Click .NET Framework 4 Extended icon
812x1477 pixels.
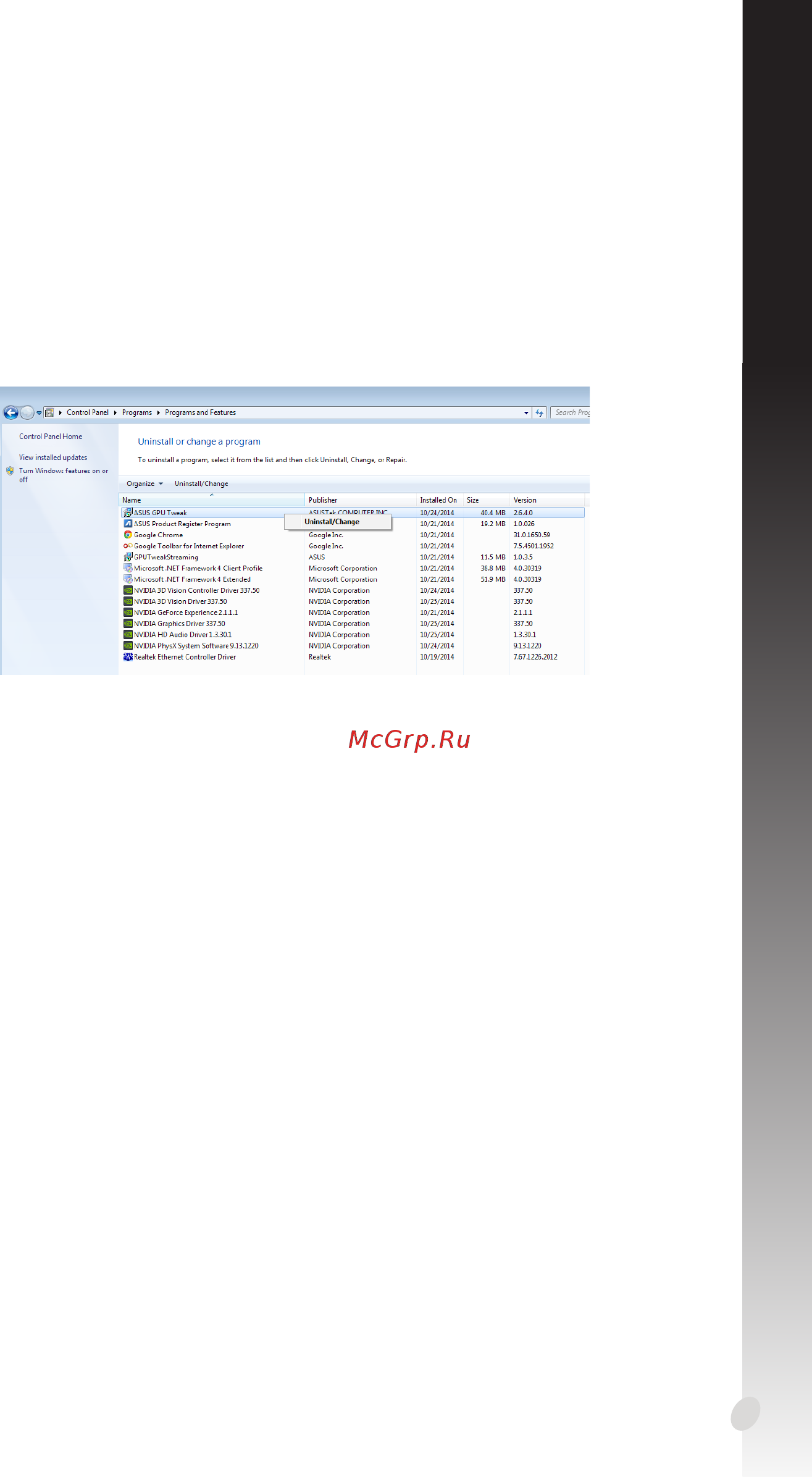(128, 579)
